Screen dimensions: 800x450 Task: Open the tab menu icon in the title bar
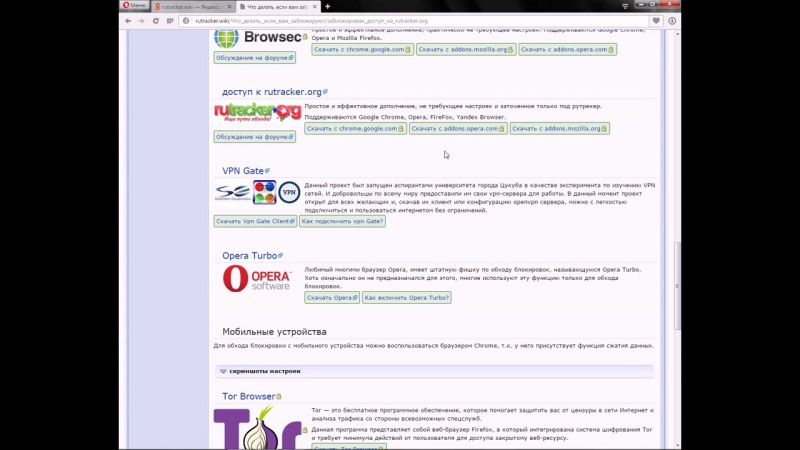[x=625, y=6]
